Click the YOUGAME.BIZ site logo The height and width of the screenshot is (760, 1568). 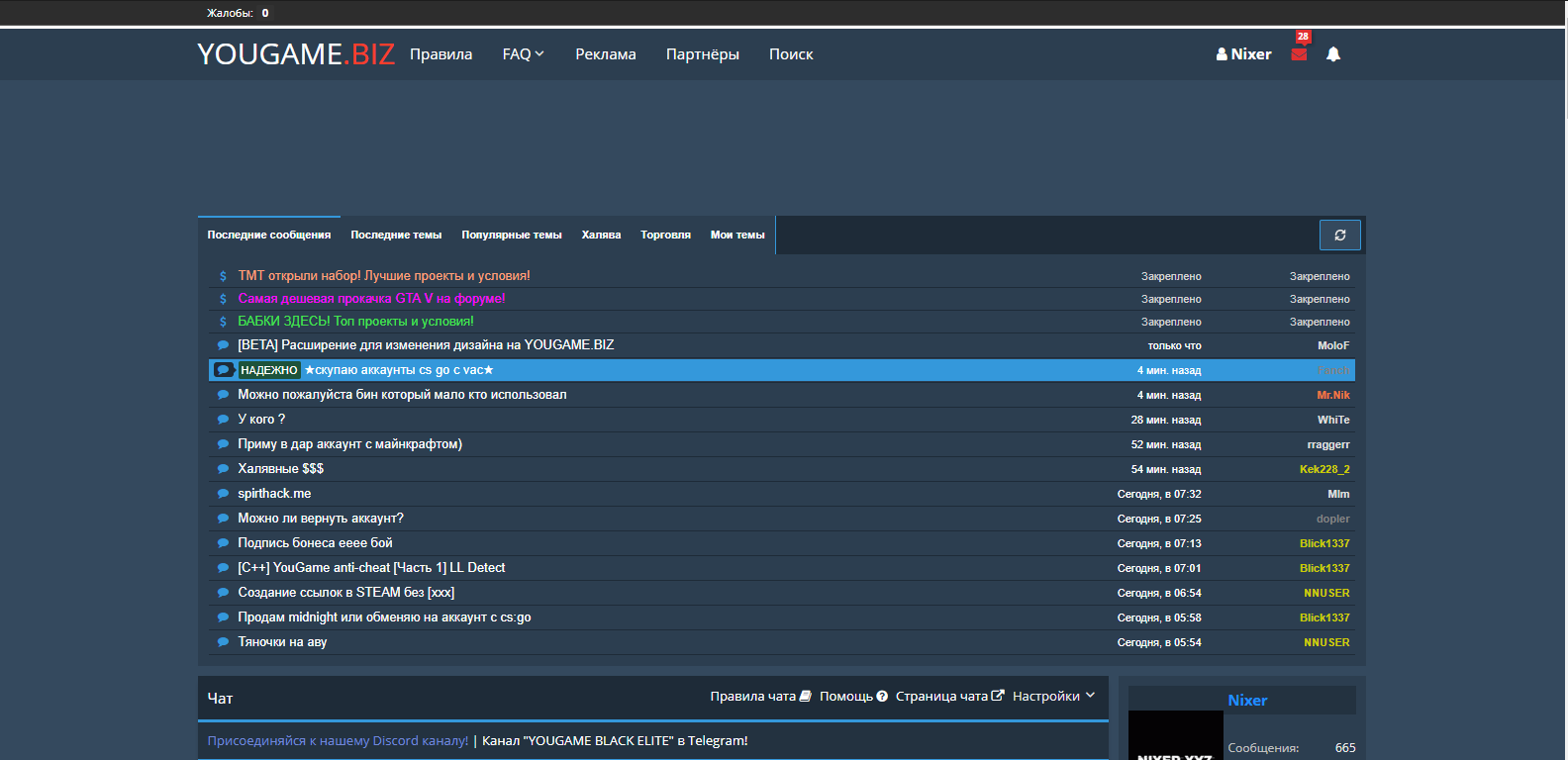click(295, 54)
